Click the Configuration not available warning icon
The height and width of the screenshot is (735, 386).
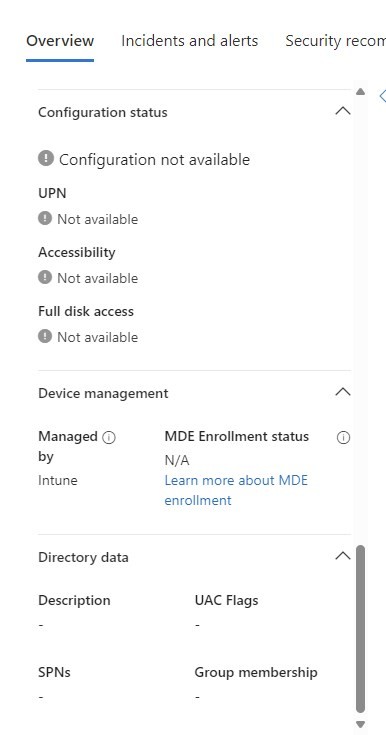point(45,158)
